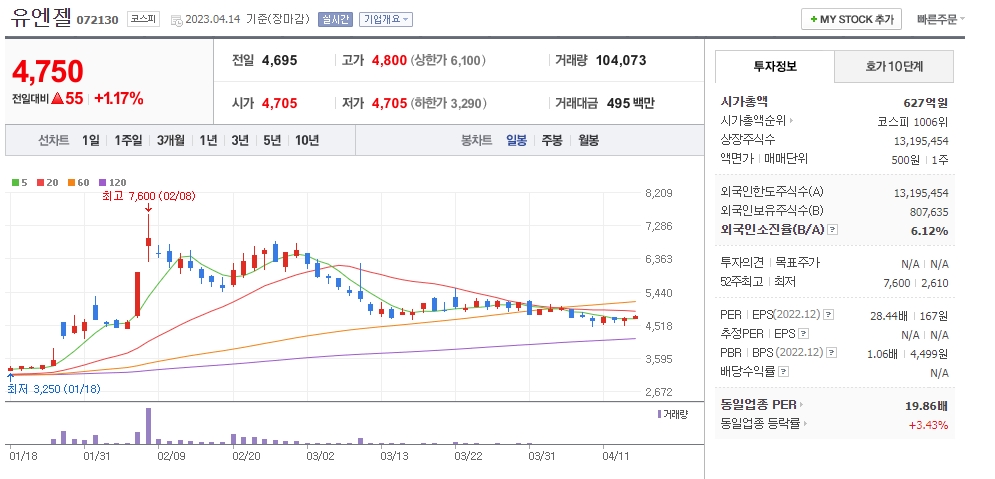Click the 거래대금 value 495 백만
Viewport: 995px width, 479px height.
630,103
